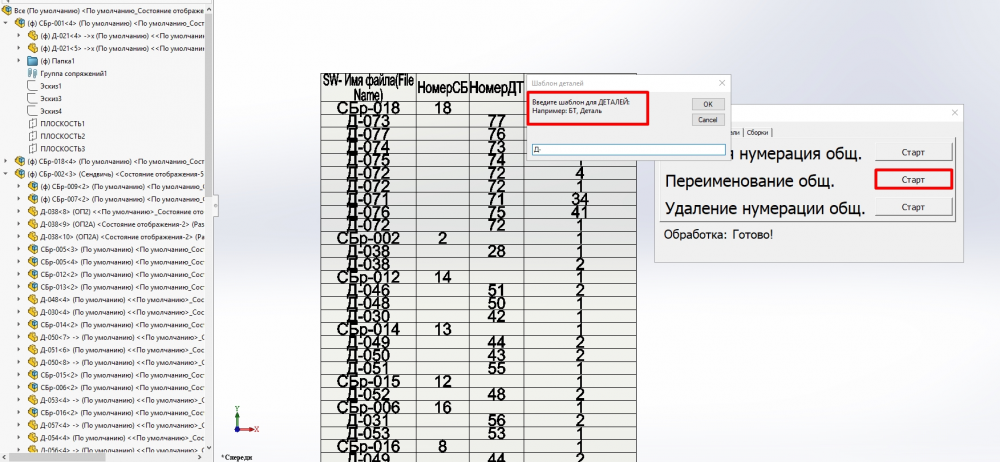Click the assembly icon of СБр-005<3>

33,250
